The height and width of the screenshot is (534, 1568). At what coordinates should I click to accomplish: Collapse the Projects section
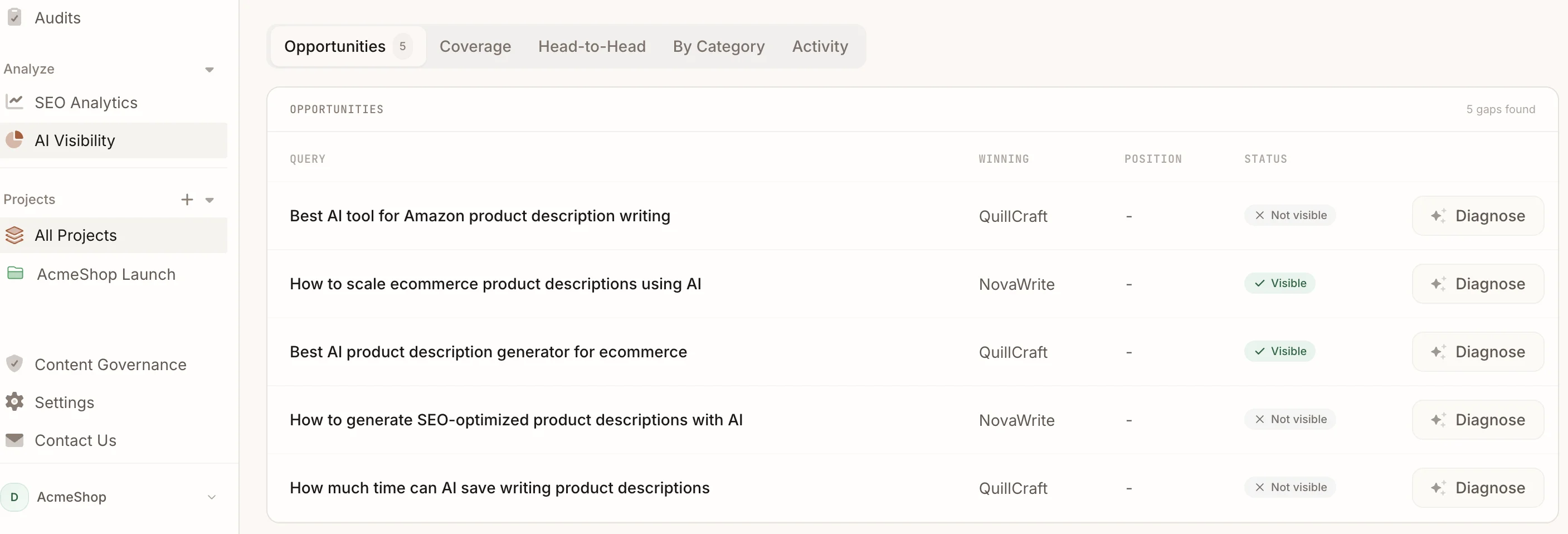coord(210,199)
